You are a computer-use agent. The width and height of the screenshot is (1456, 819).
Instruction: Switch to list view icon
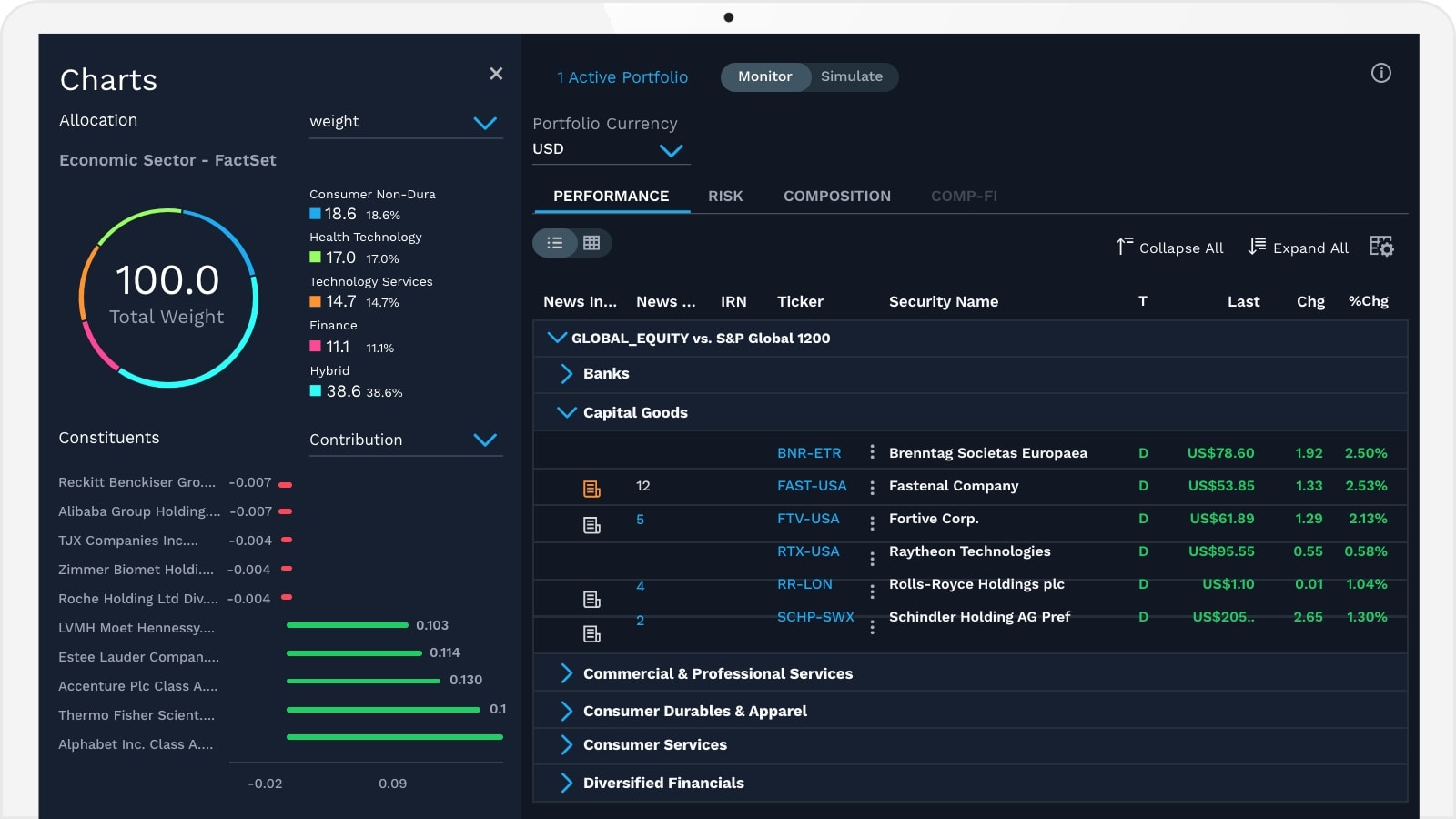point(555,243)
